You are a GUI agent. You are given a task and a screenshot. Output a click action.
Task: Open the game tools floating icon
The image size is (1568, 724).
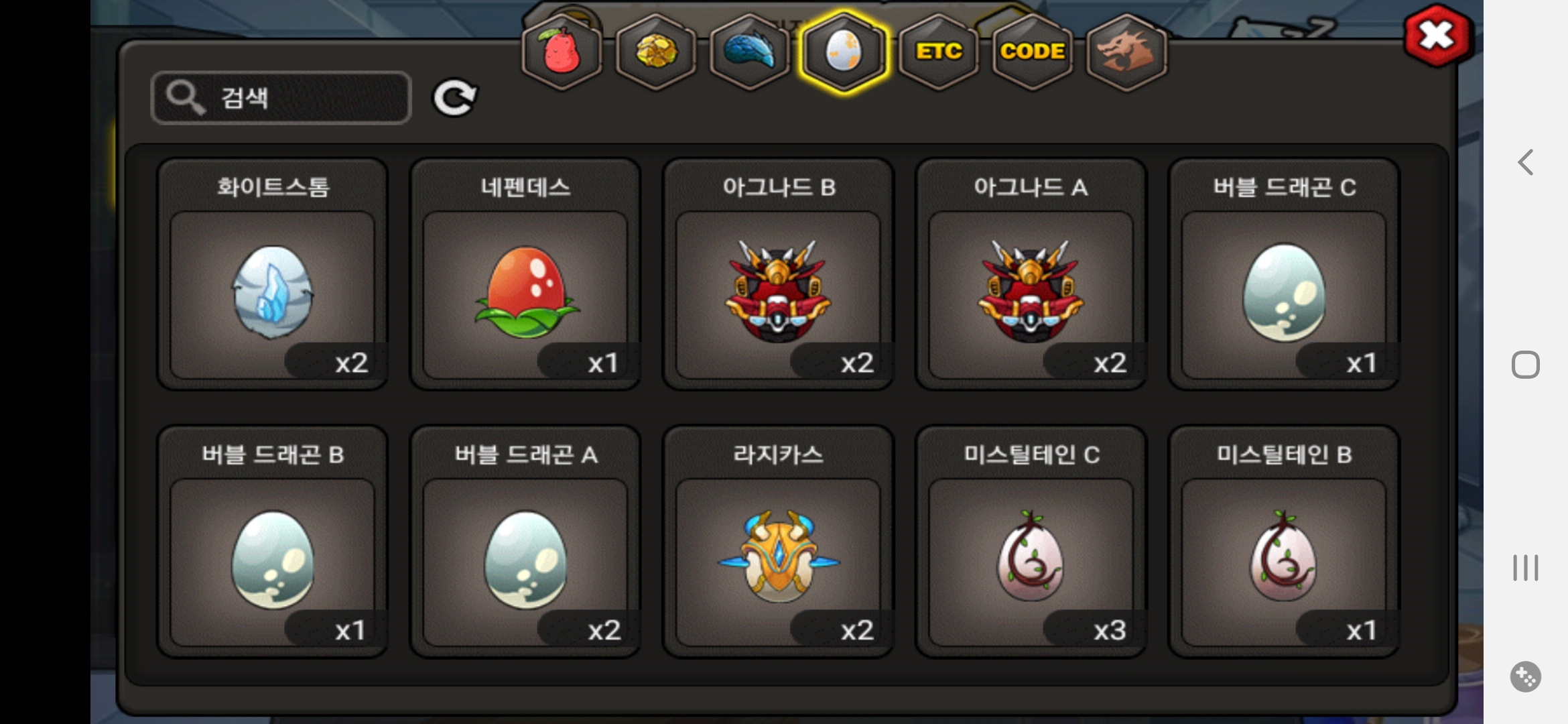[x=1526, y=676]
